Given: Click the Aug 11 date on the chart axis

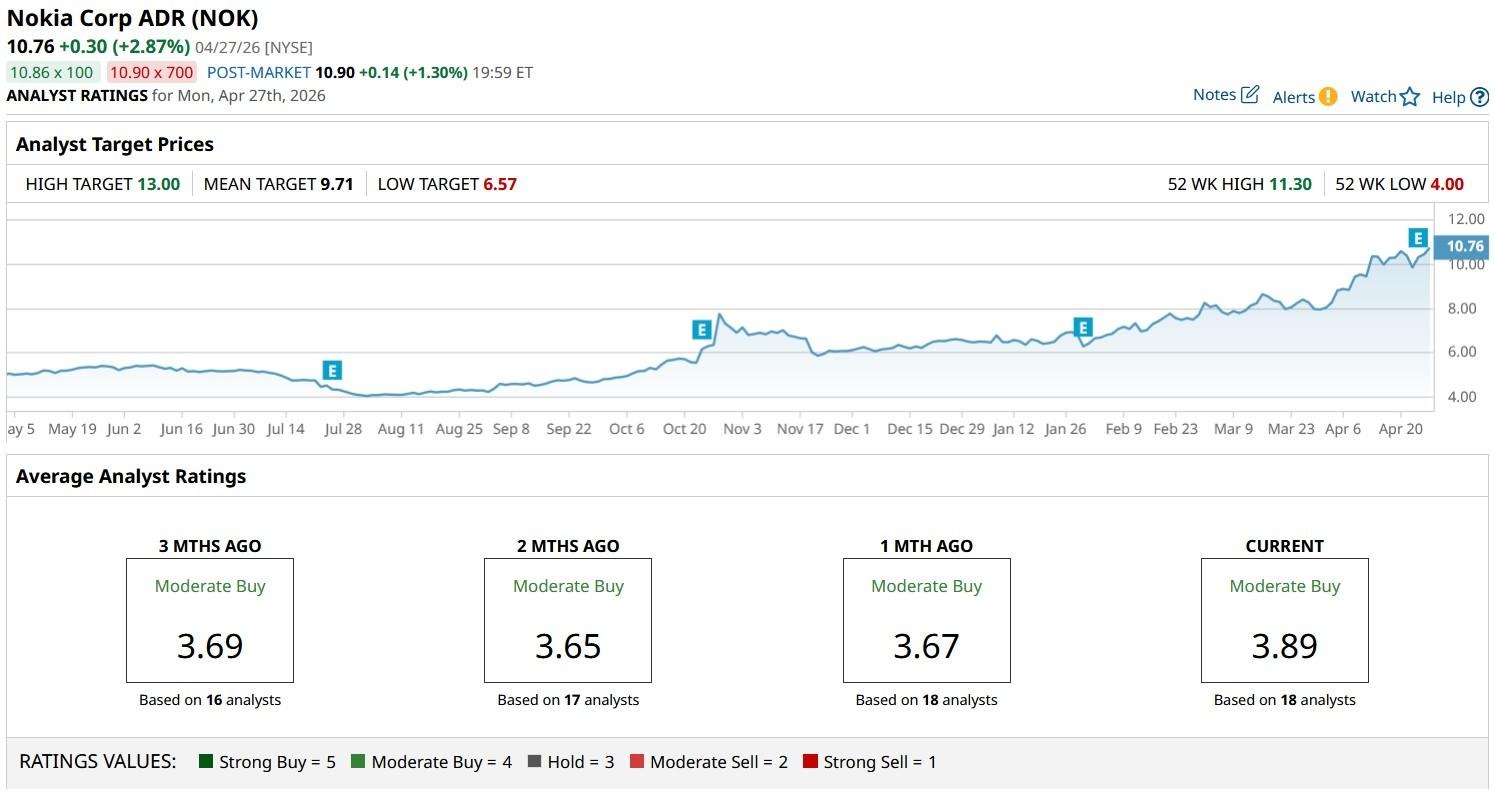Looking at the screenshot, I should tap(401, 429).
